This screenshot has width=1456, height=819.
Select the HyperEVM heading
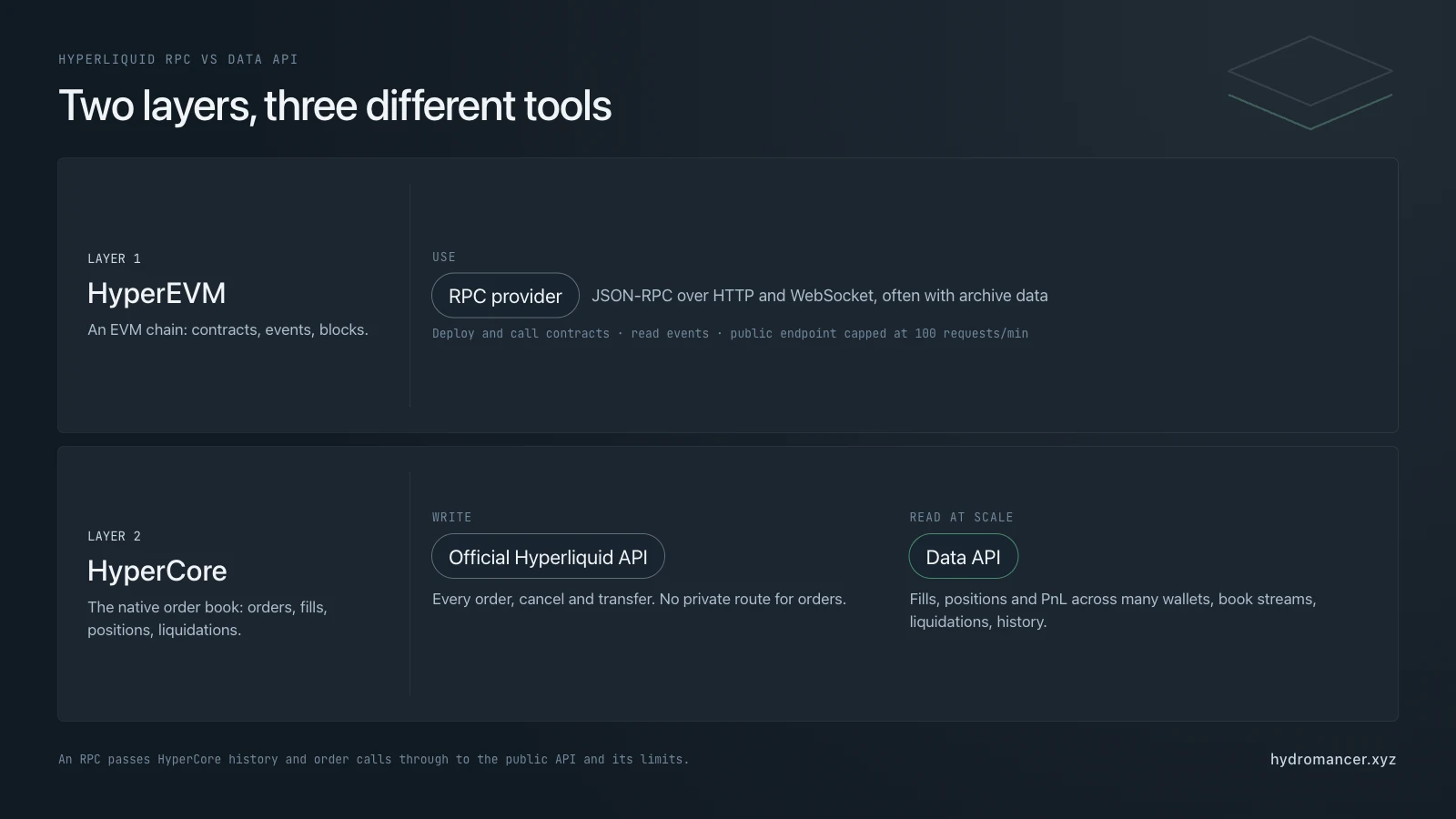[x=157, y=293]
